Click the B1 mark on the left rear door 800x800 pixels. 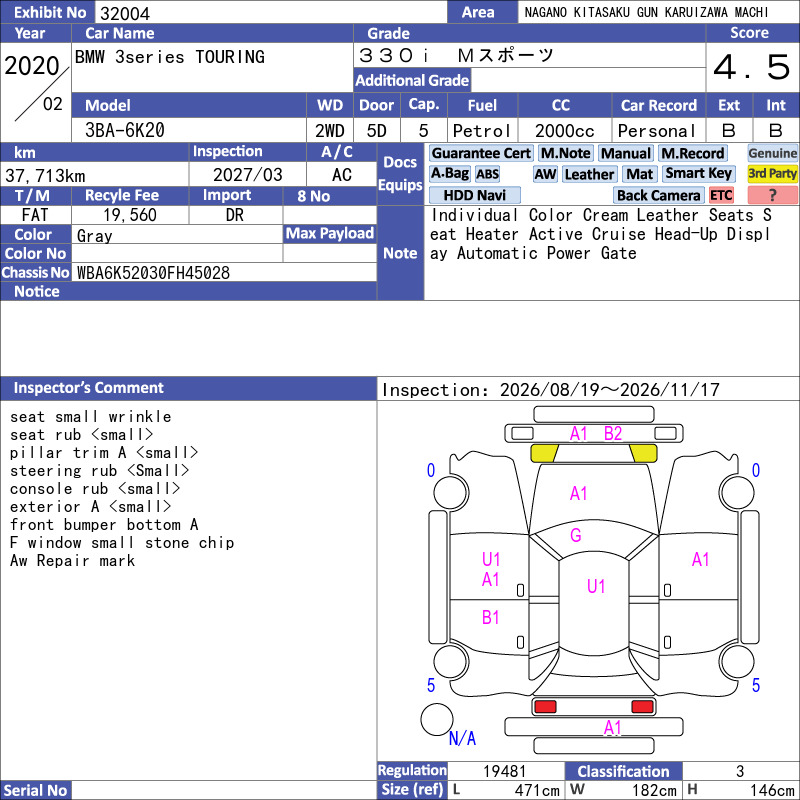point(490,617)
